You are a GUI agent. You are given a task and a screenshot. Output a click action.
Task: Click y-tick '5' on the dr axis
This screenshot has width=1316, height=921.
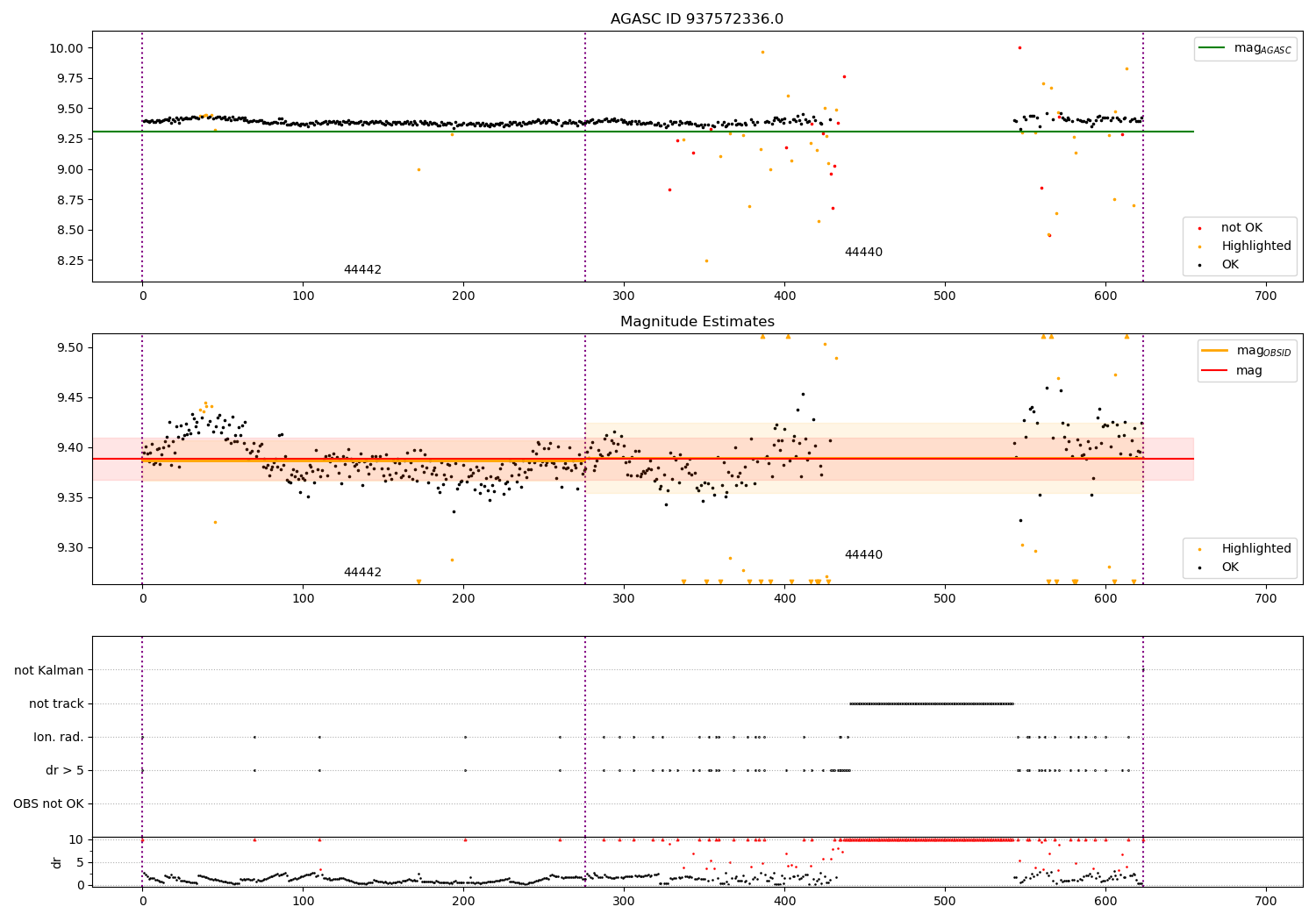point(81,862)
